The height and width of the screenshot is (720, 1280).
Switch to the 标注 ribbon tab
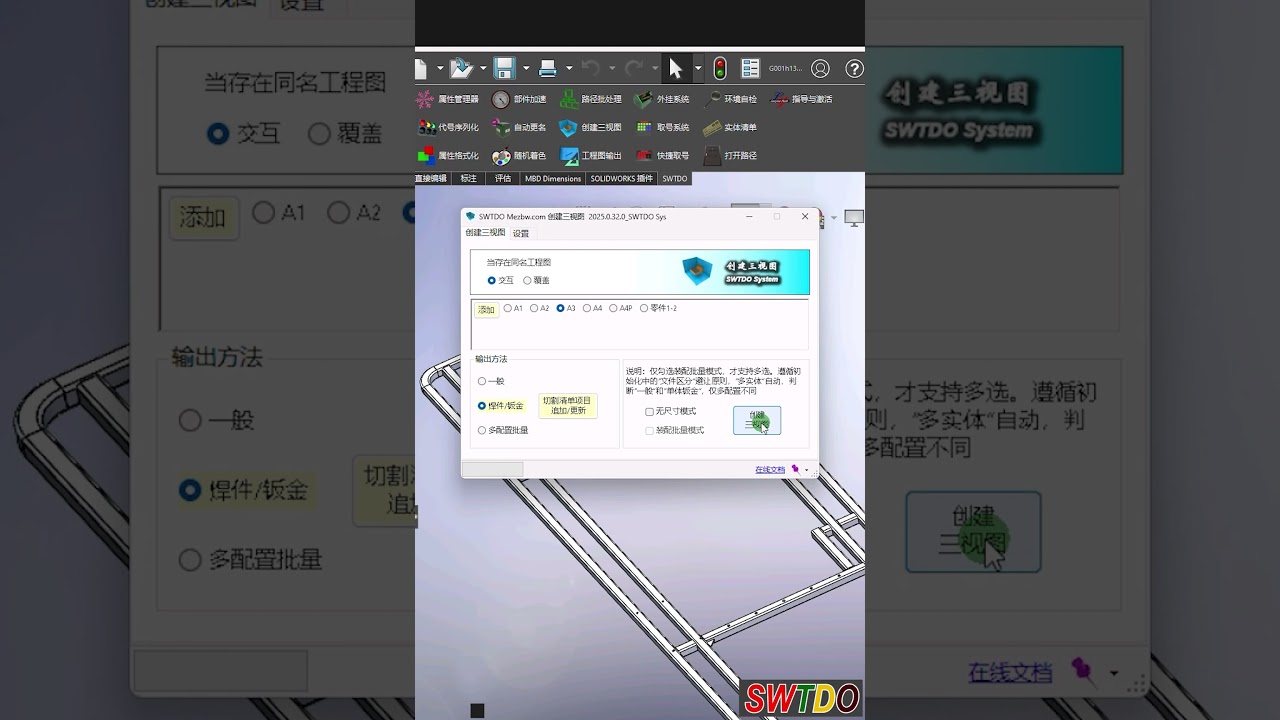pos(468,178)
